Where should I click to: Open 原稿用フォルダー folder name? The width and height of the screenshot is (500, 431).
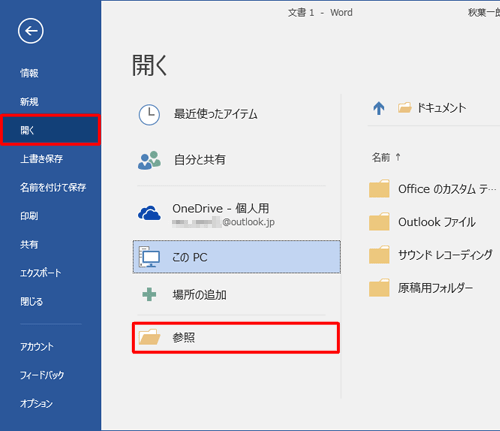pos(435,288)
